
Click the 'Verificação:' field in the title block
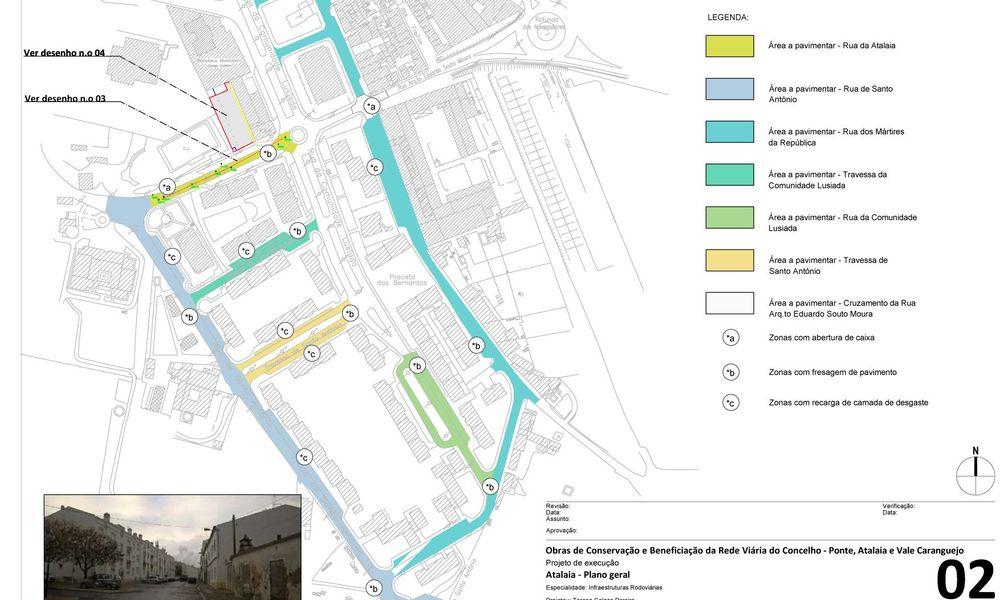(x=899, y=506)
